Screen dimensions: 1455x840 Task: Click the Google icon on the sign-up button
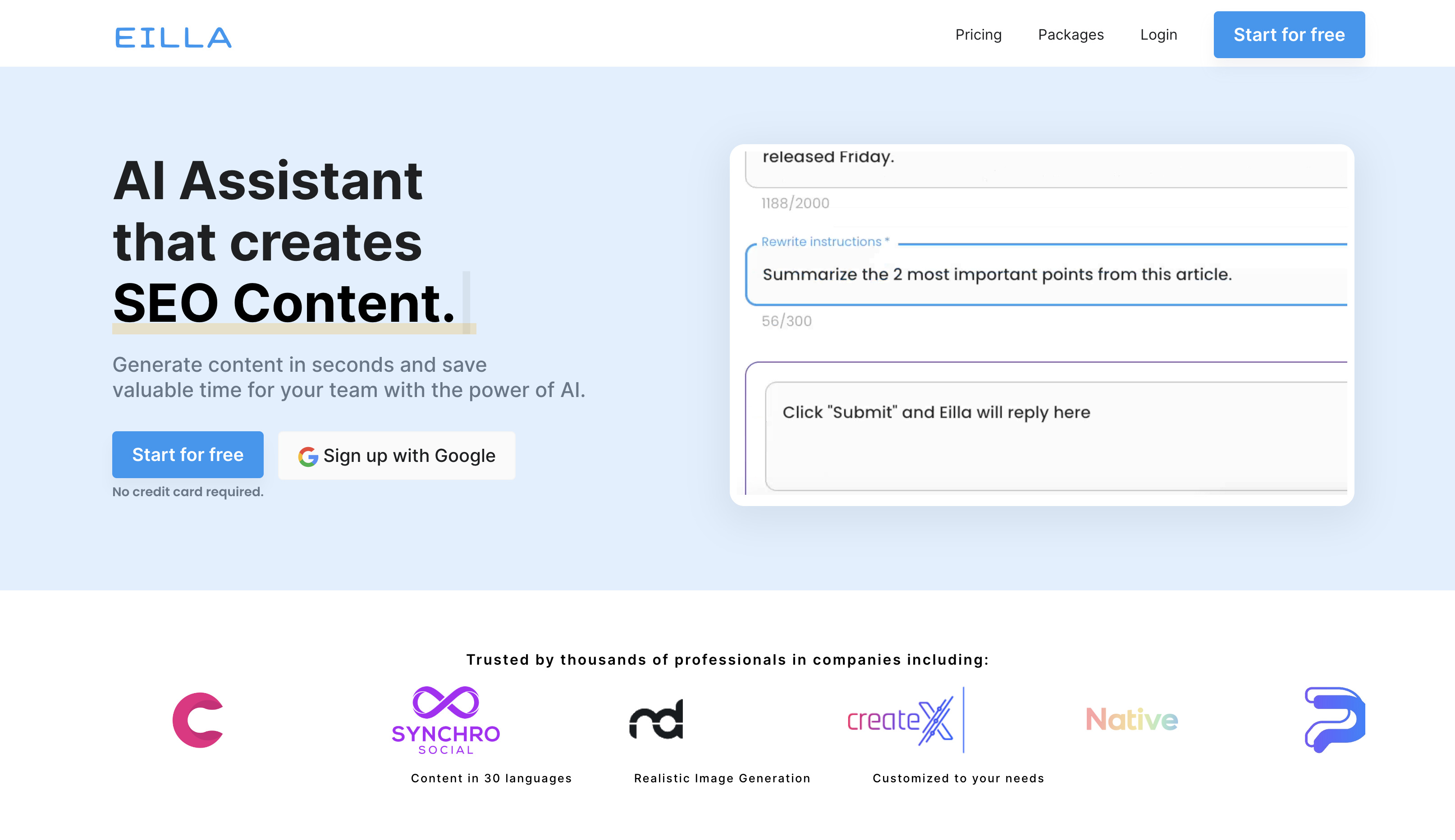click(308, 456)
